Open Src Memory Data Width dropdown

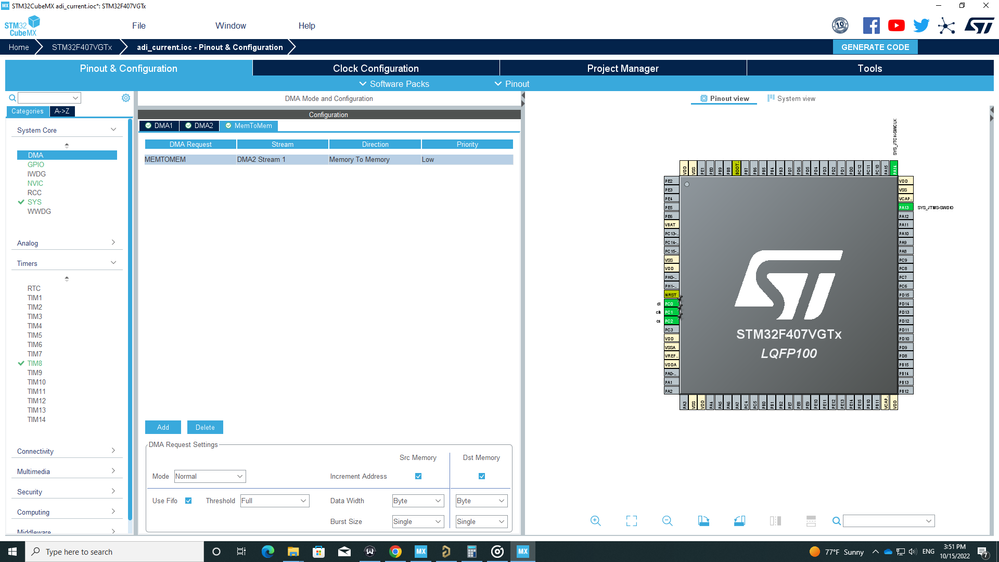(417, 501)
